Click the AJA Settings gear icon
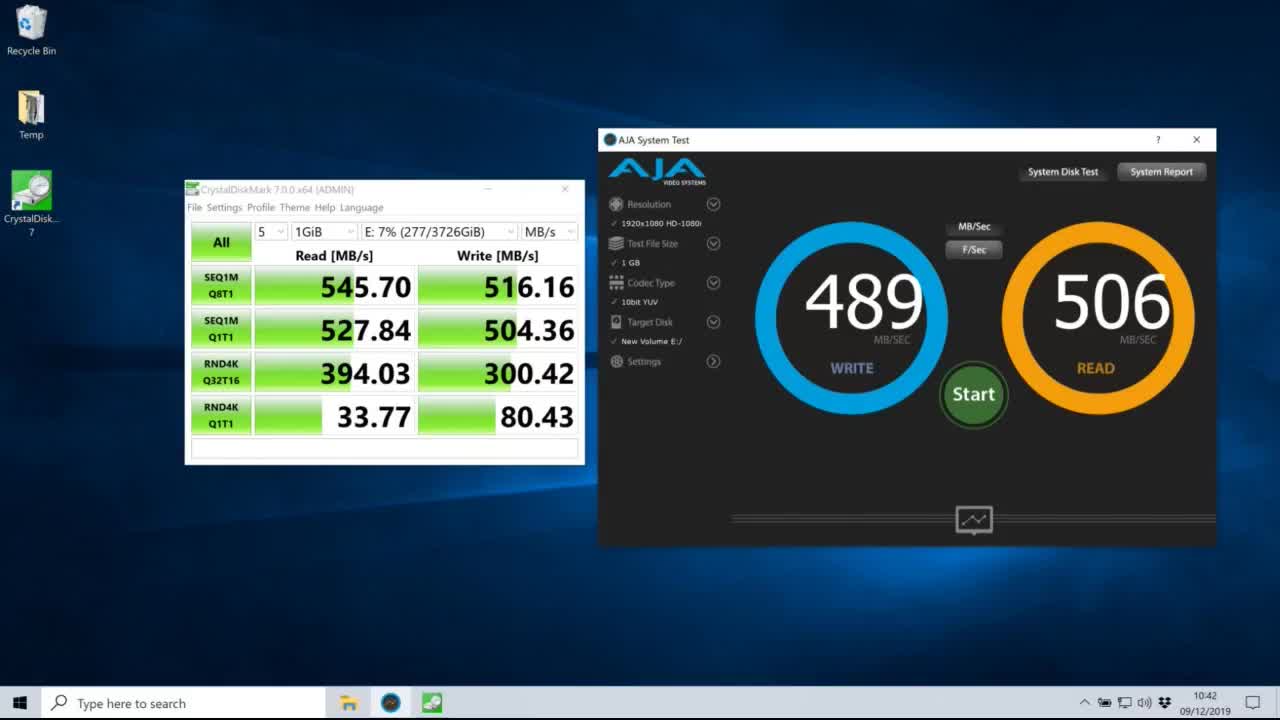 click(616, 361)
